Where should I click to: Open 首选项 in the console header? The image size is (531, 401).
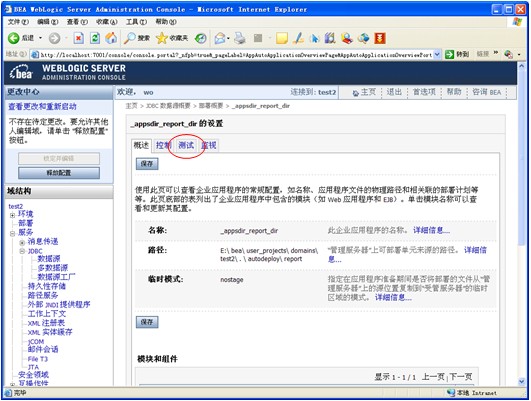[424, 92]
